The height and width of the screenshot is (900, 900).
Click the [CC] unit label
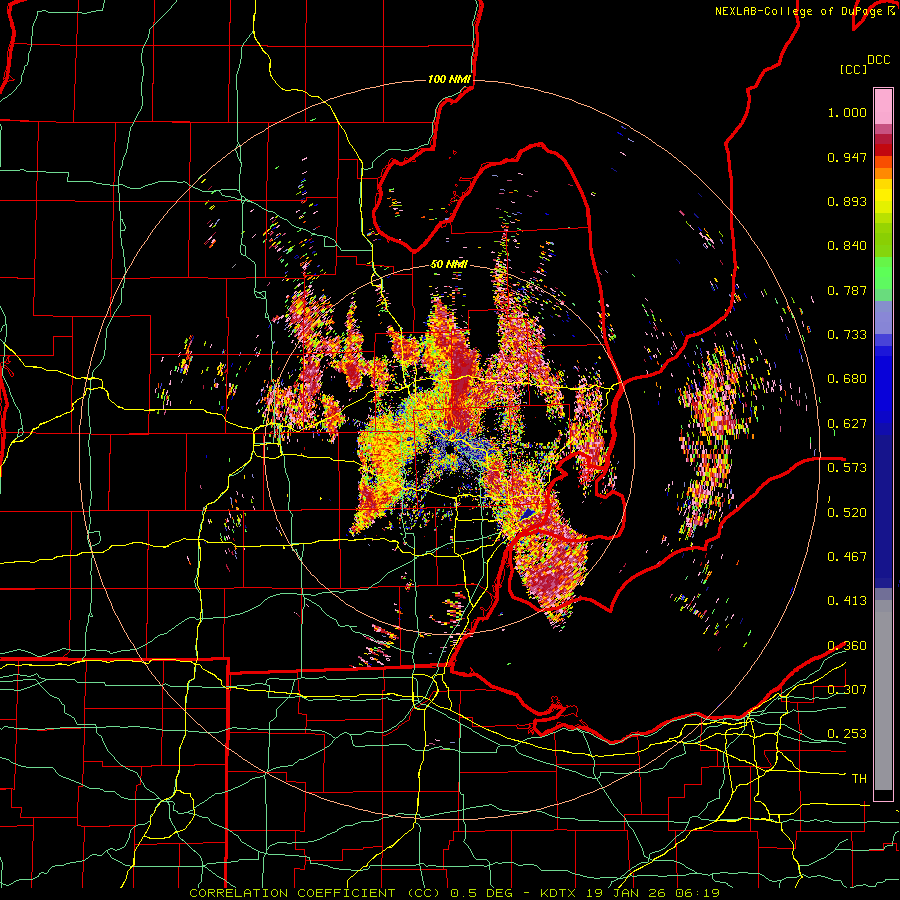pyautogui.click(x=853, y=69)
